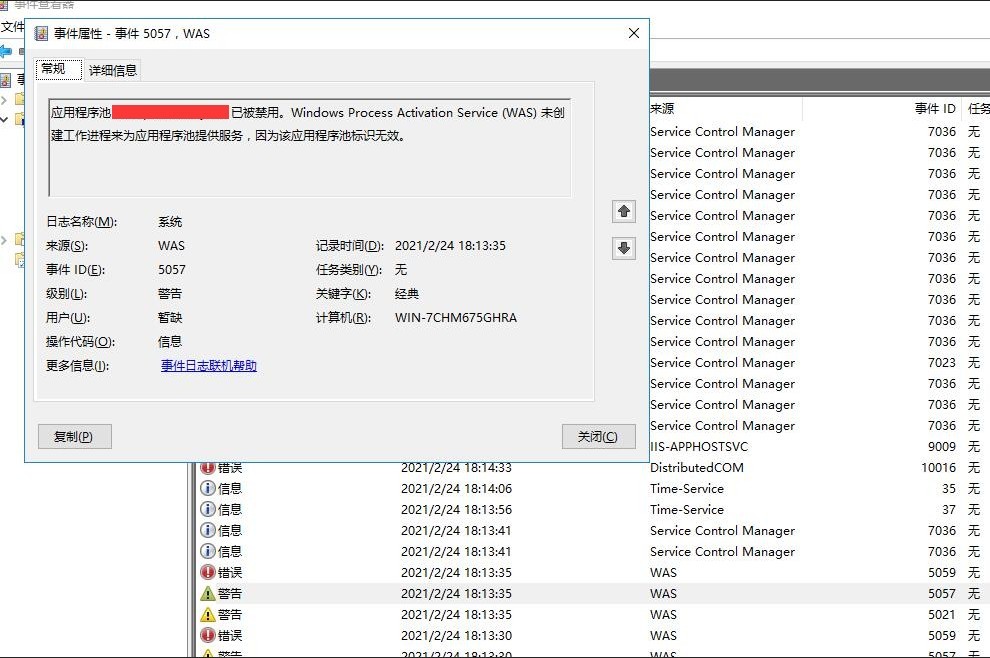Sort by the 事件 ID column header
990x658 pixels.
pos(935,109)
